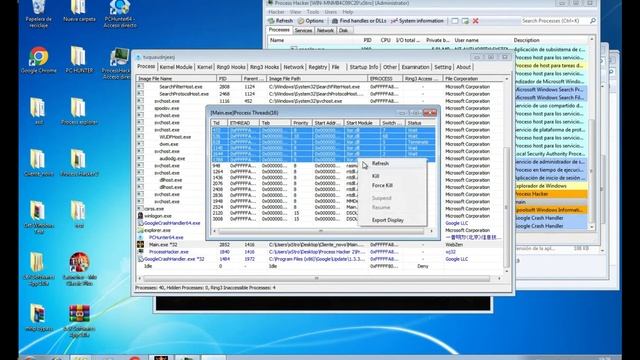
Task: Click the PC Hunter process list horizontal scrollbar
Action: click(317, 278)
